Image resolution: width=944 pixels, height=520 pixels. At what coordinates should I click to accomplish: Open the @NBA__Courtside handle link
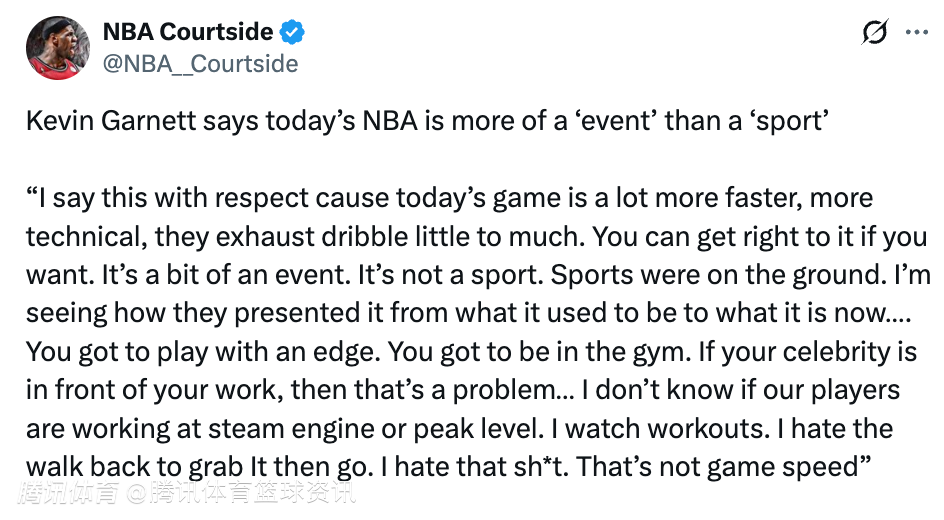tap(200, 63)
